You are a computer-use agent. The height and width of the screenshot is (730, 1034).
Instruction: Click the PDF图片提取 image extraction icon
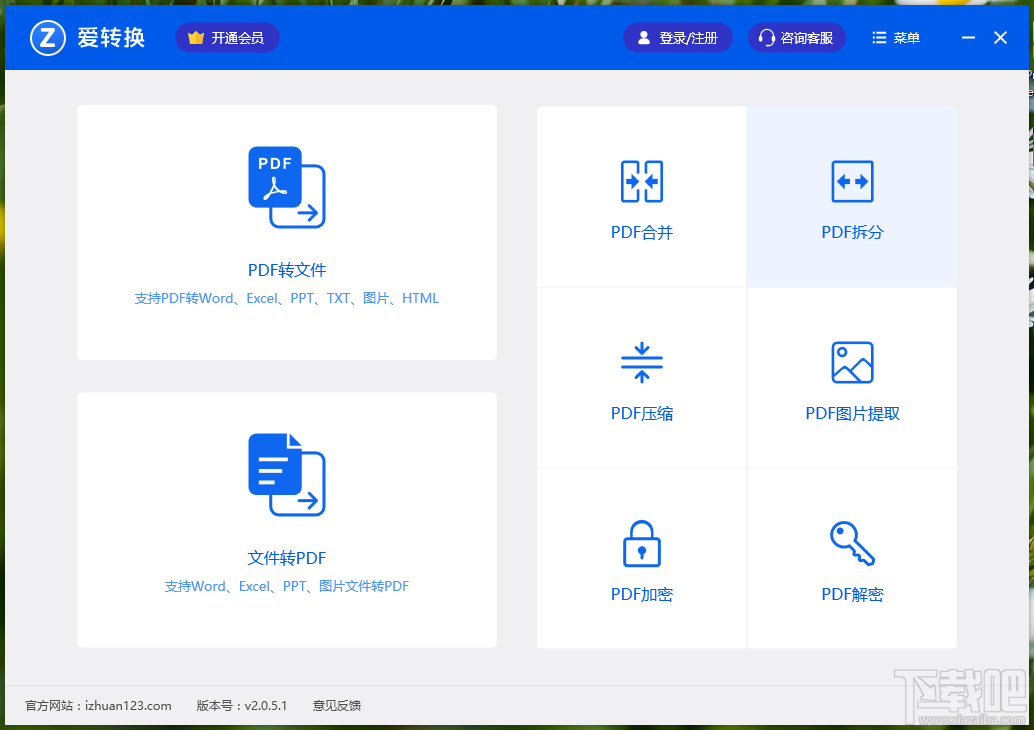(x=851, y=362)
